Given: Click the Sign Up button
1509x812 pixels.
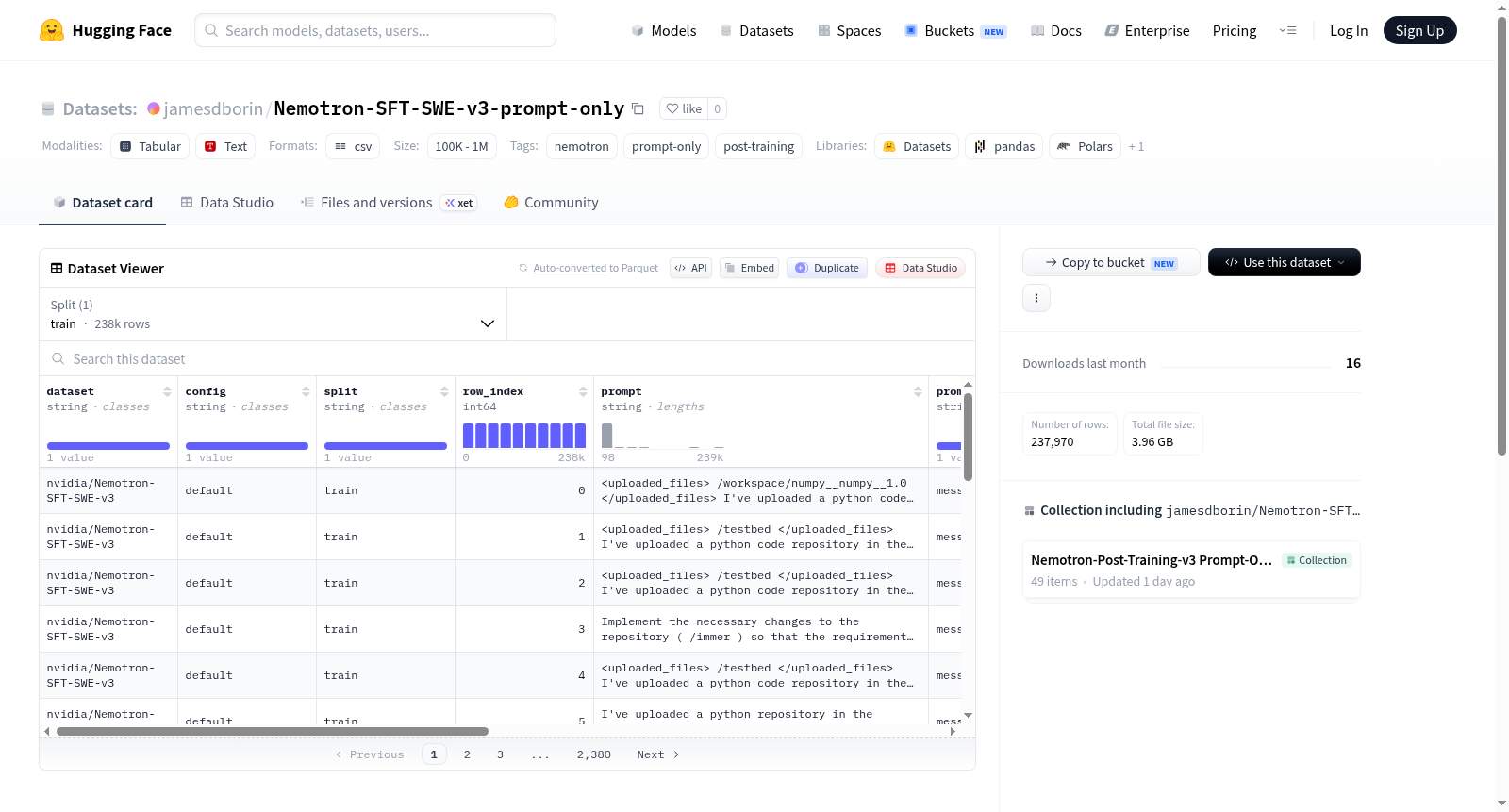Looking at the screenshot, I should (x=1419, y=30).
